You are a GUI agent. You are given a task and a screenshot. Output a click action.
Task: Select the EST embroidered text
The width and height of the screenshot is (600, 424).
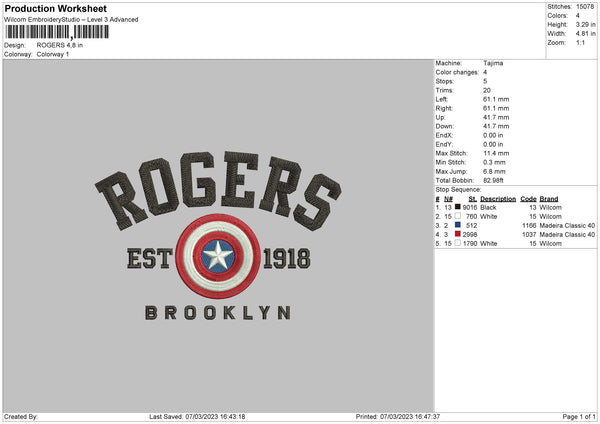click(146, 257)
